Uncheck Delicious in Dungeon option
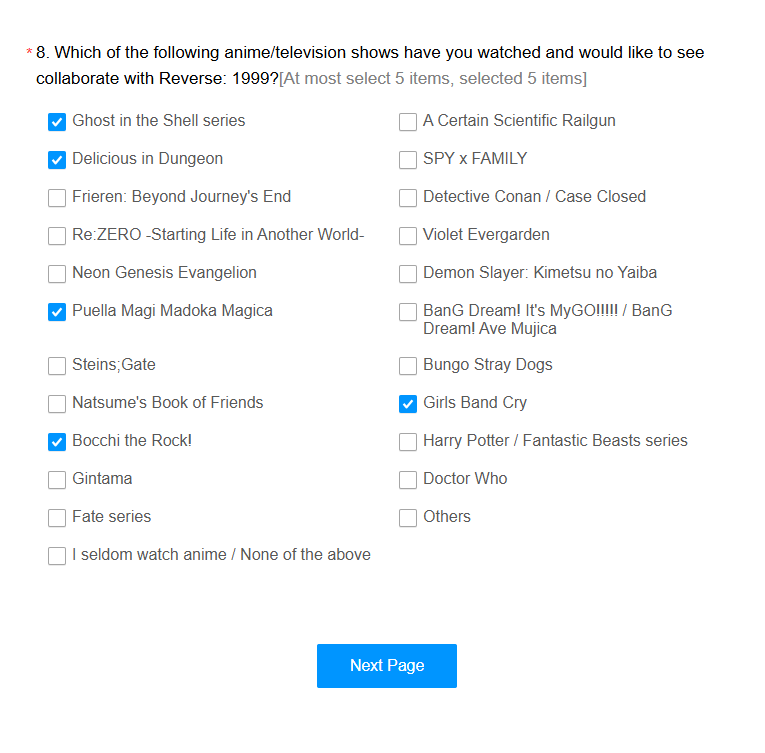Screen dimensions: 765x753 (x=57, y=160)
